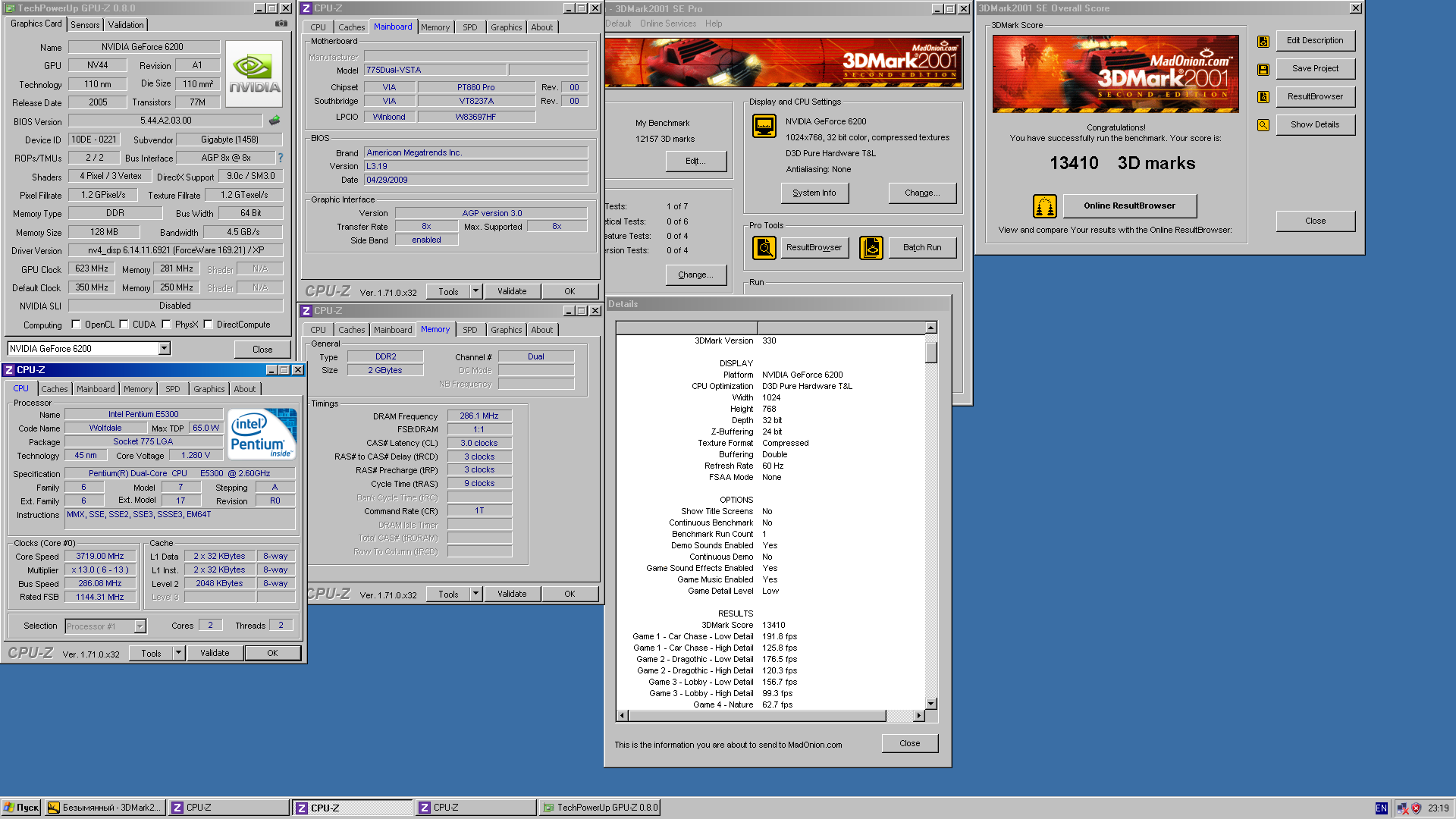Open Tools dropdown arrow in Mainboard CPU-Z window
The width and height of the screenshot is (1456, 819).
tap(475, 291)
